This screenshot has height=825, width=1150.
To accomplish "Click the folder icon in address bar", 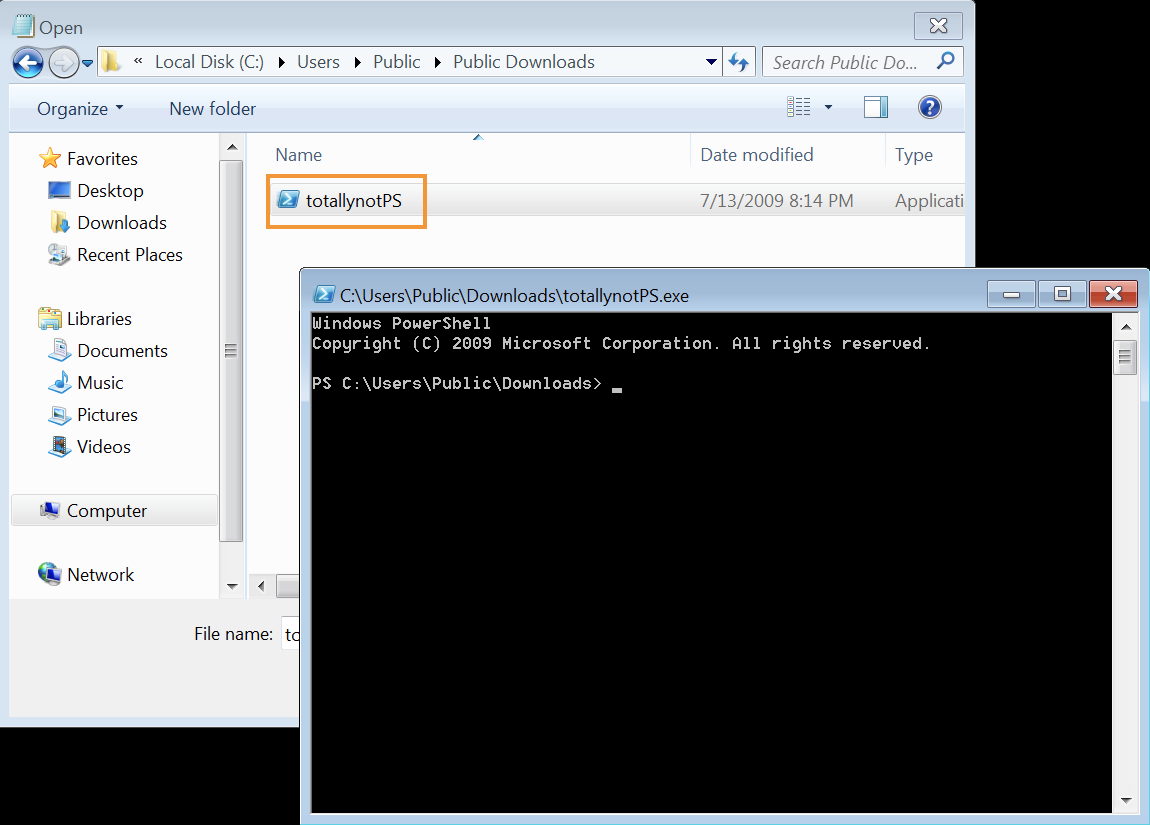I will [x=111, y=62].
